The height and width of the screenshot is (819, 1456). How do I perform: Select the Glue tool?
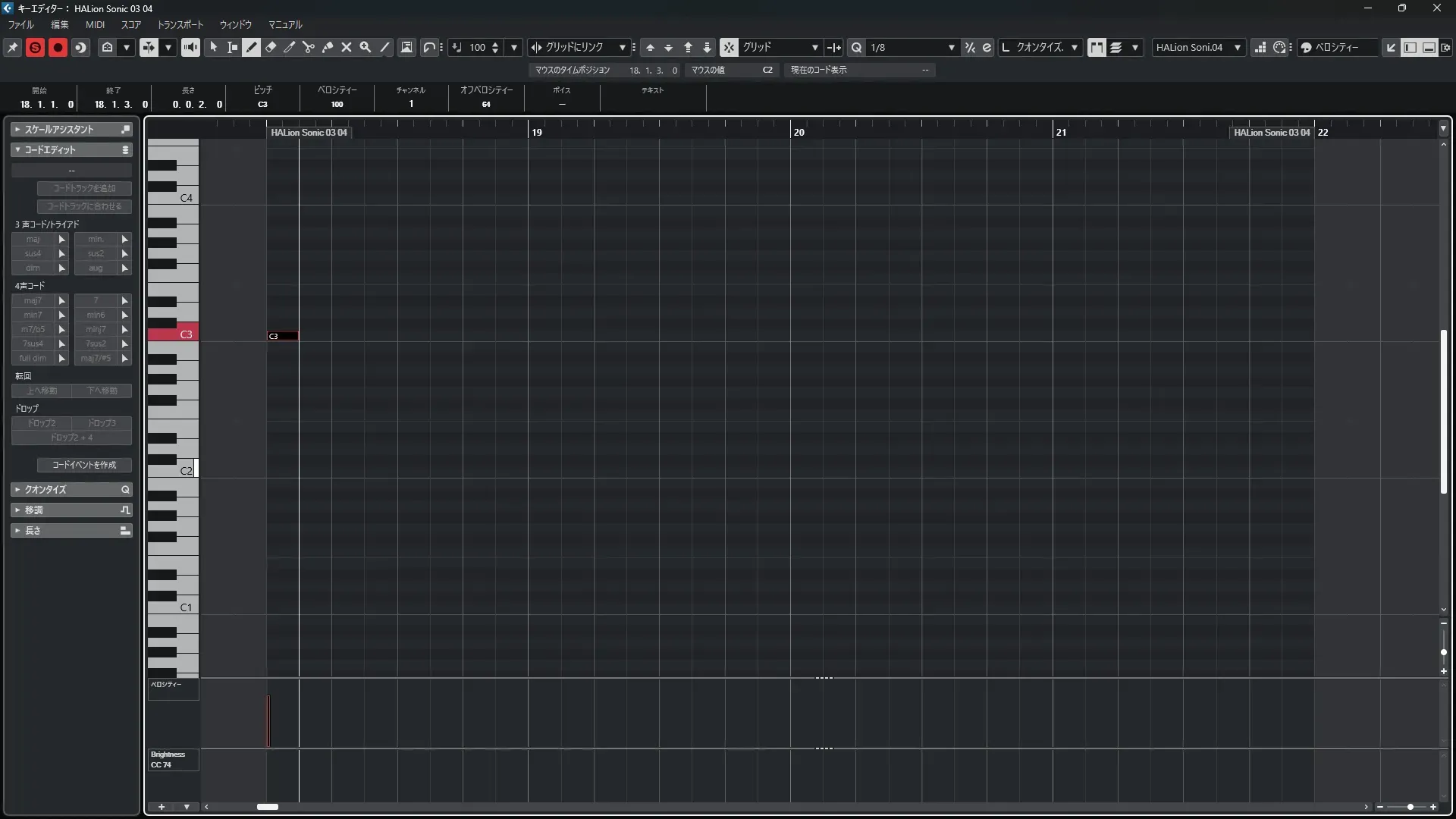click(328, 47)
